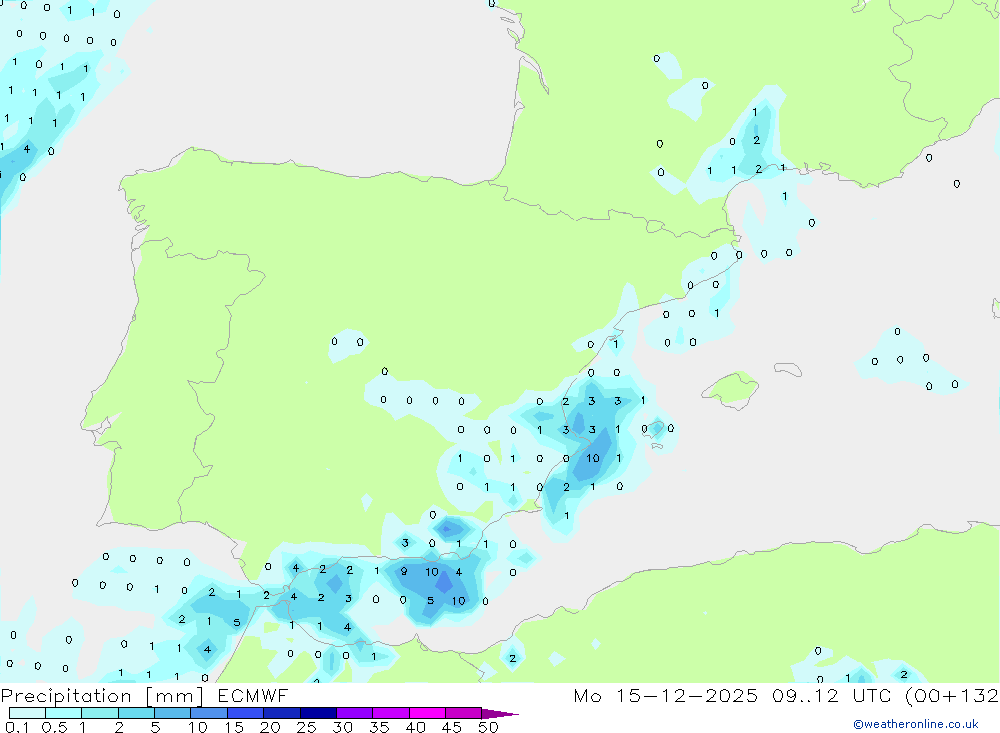
Task: Click the "(00+132" forecast offset text
Action: coord(952,695)
